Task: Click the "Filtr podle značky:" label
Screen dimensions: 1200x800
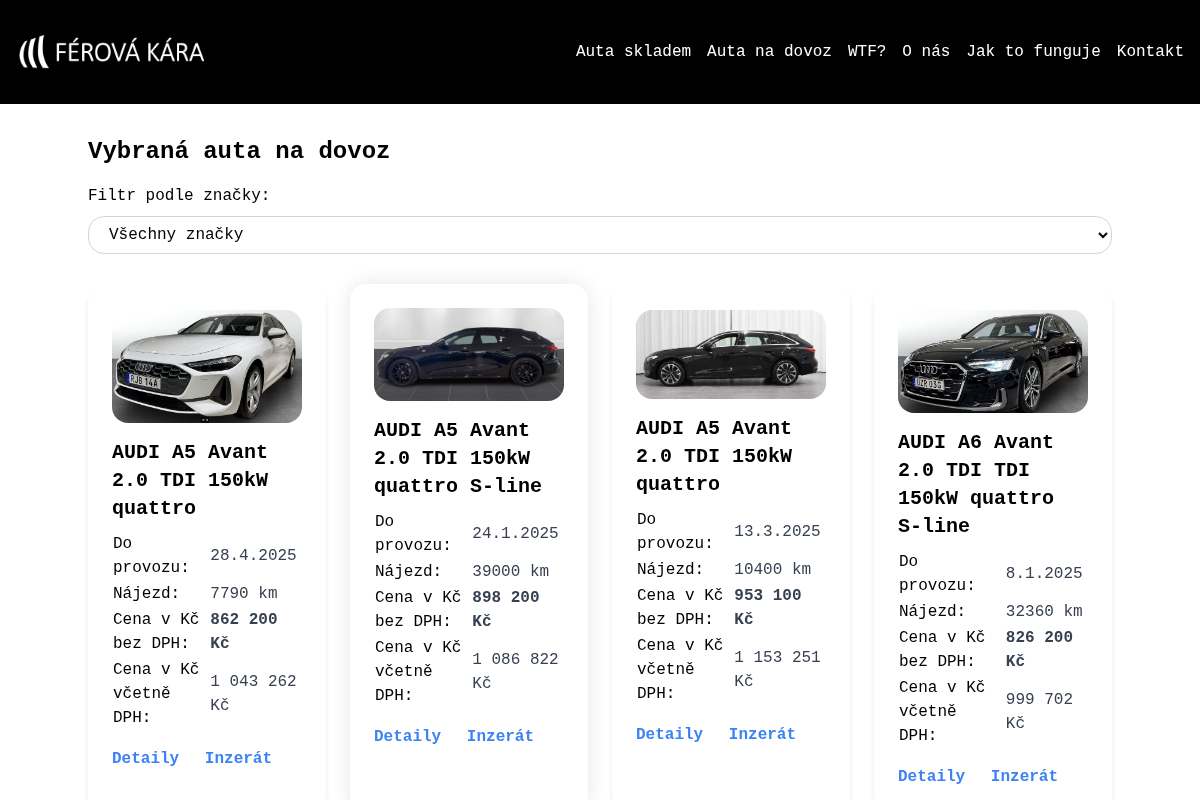Action: (179, 196)
